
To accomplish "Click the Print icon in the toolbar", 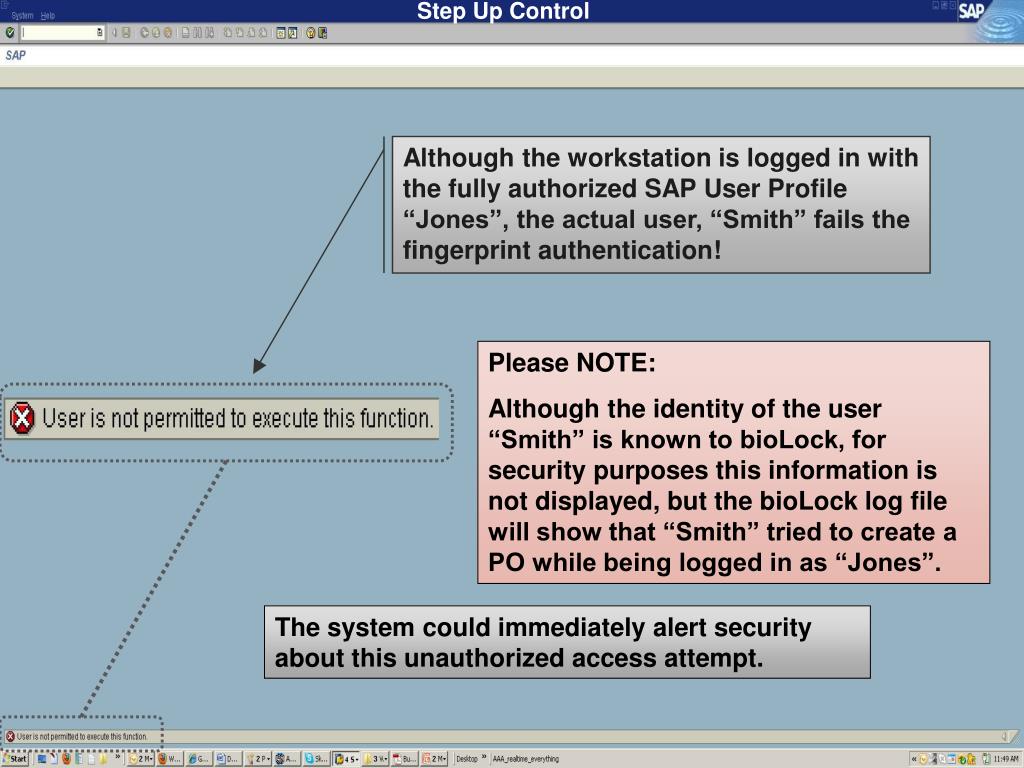I will tap(185, 32).
